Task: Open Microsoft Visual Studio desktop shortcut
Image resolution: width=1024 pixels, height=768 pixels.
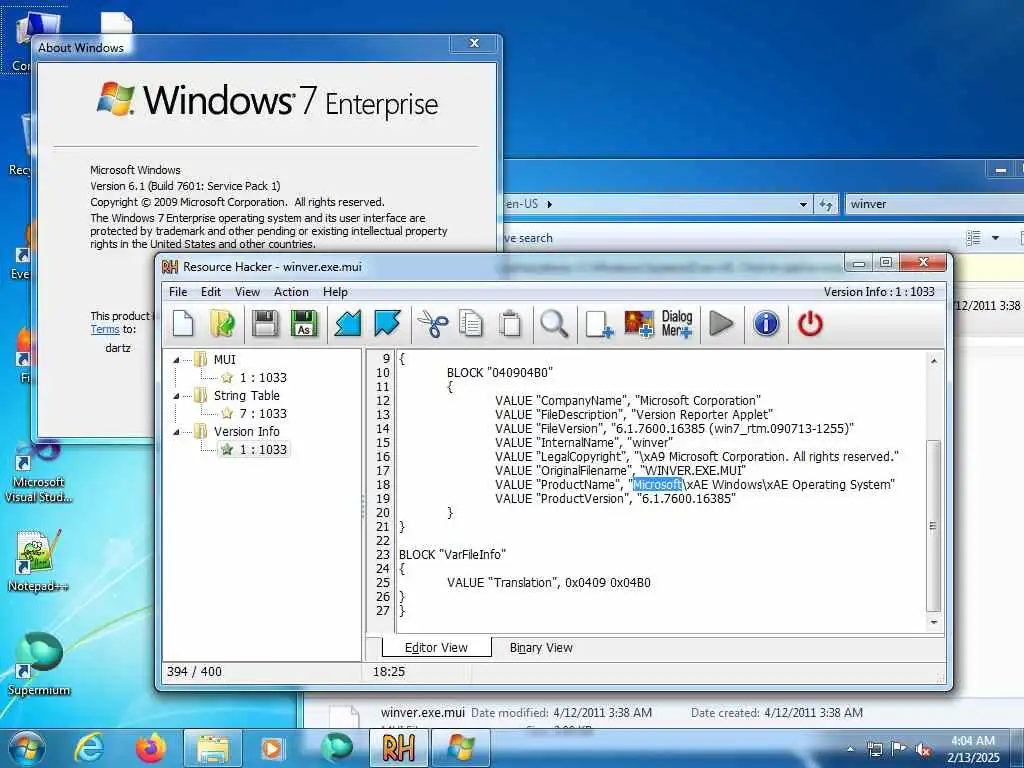Action: [x=39, y=473]
